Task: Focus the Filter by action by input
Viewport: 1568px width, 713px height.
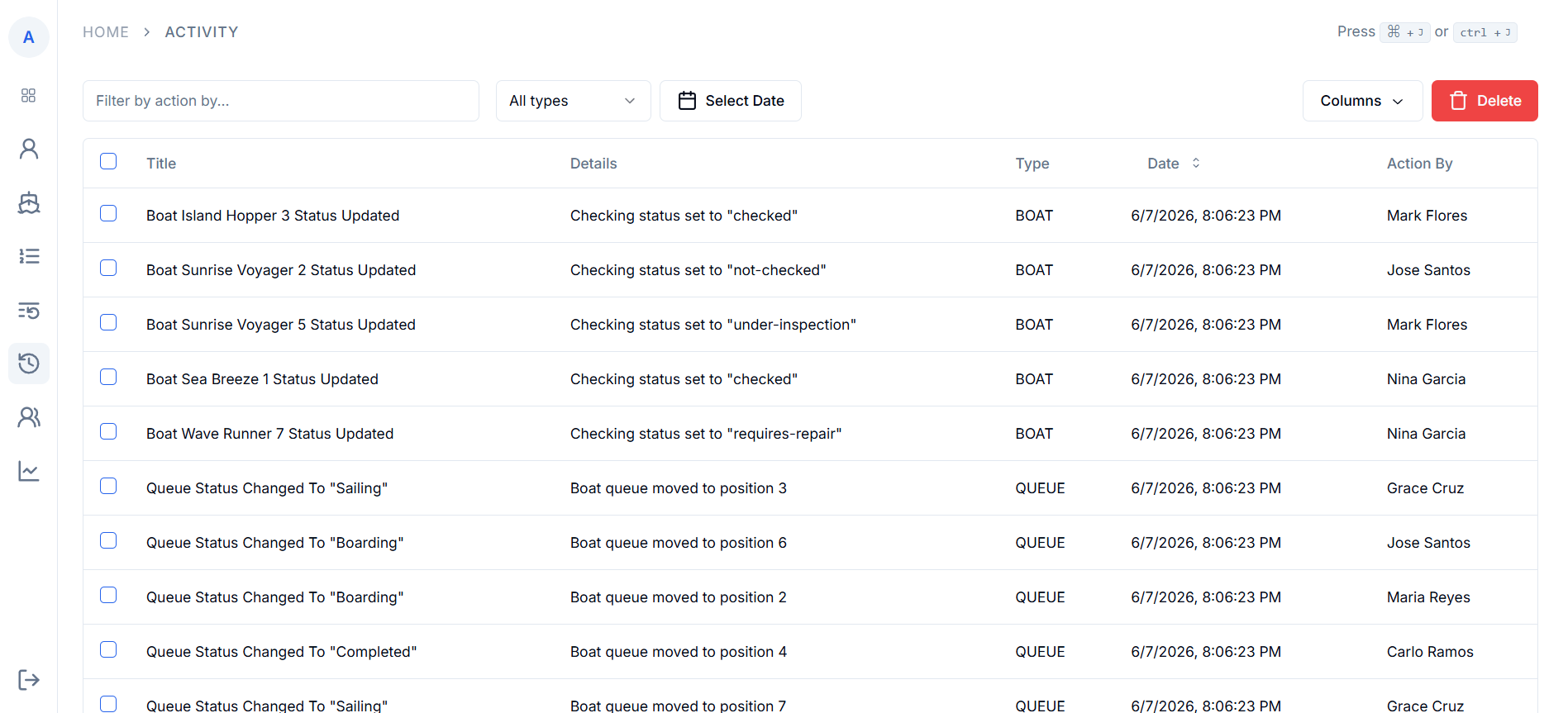Action: click(281, 101)
